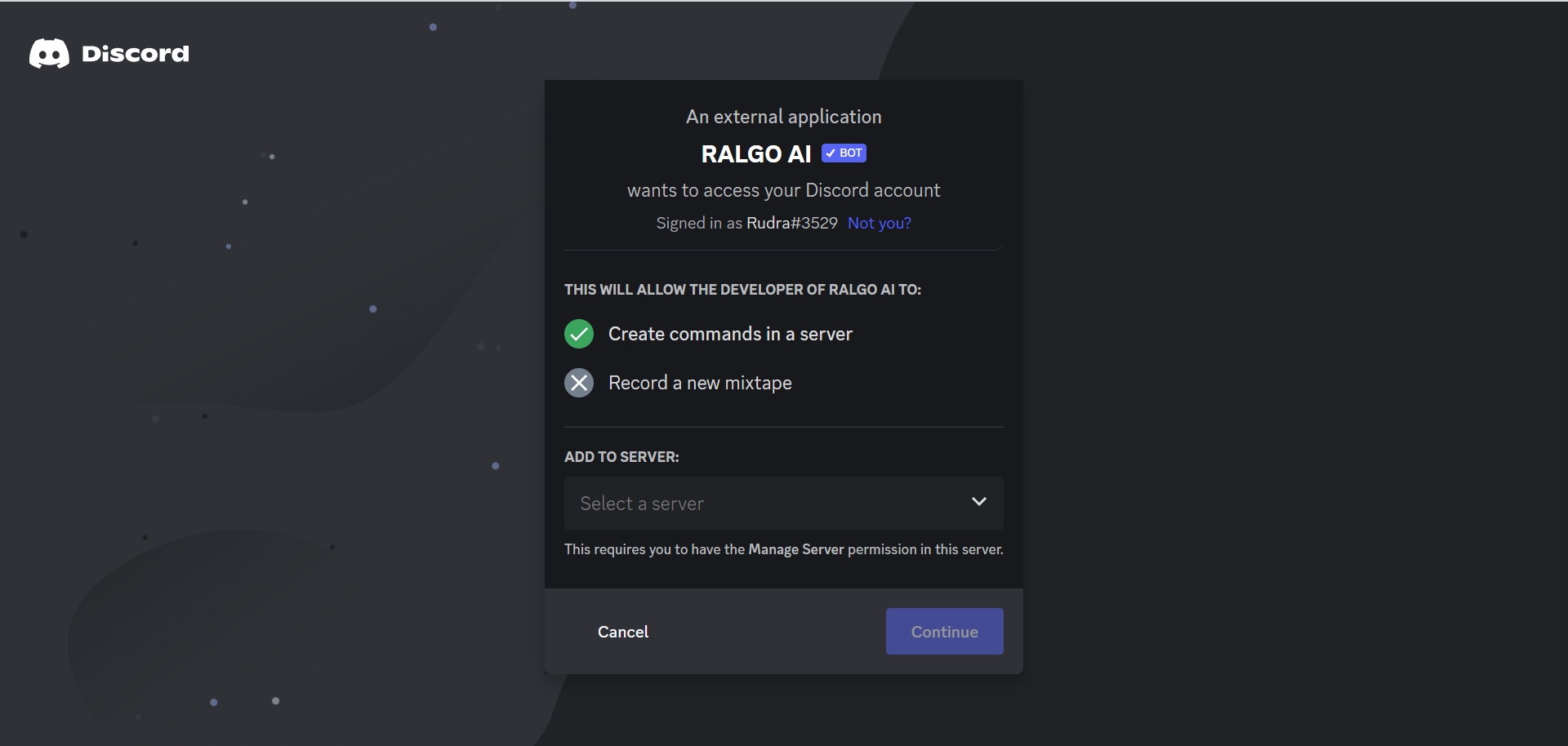Image resolution: width=1568 pixels, height=746 pixels.
Task: Click the "Not you?" link
Action: 879,223
